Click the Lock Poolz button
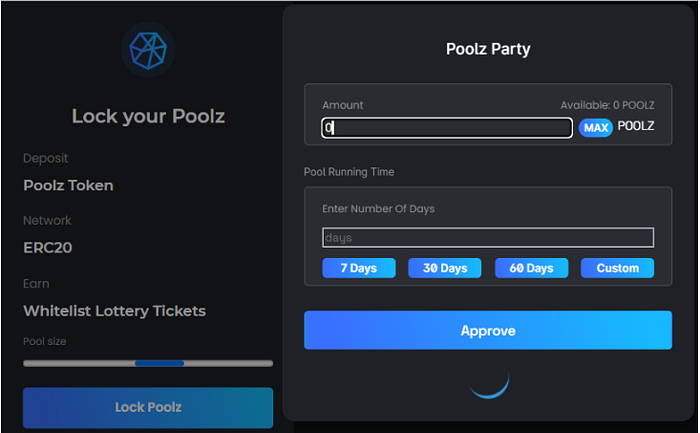The image size is (700, 433). (148, 407)
